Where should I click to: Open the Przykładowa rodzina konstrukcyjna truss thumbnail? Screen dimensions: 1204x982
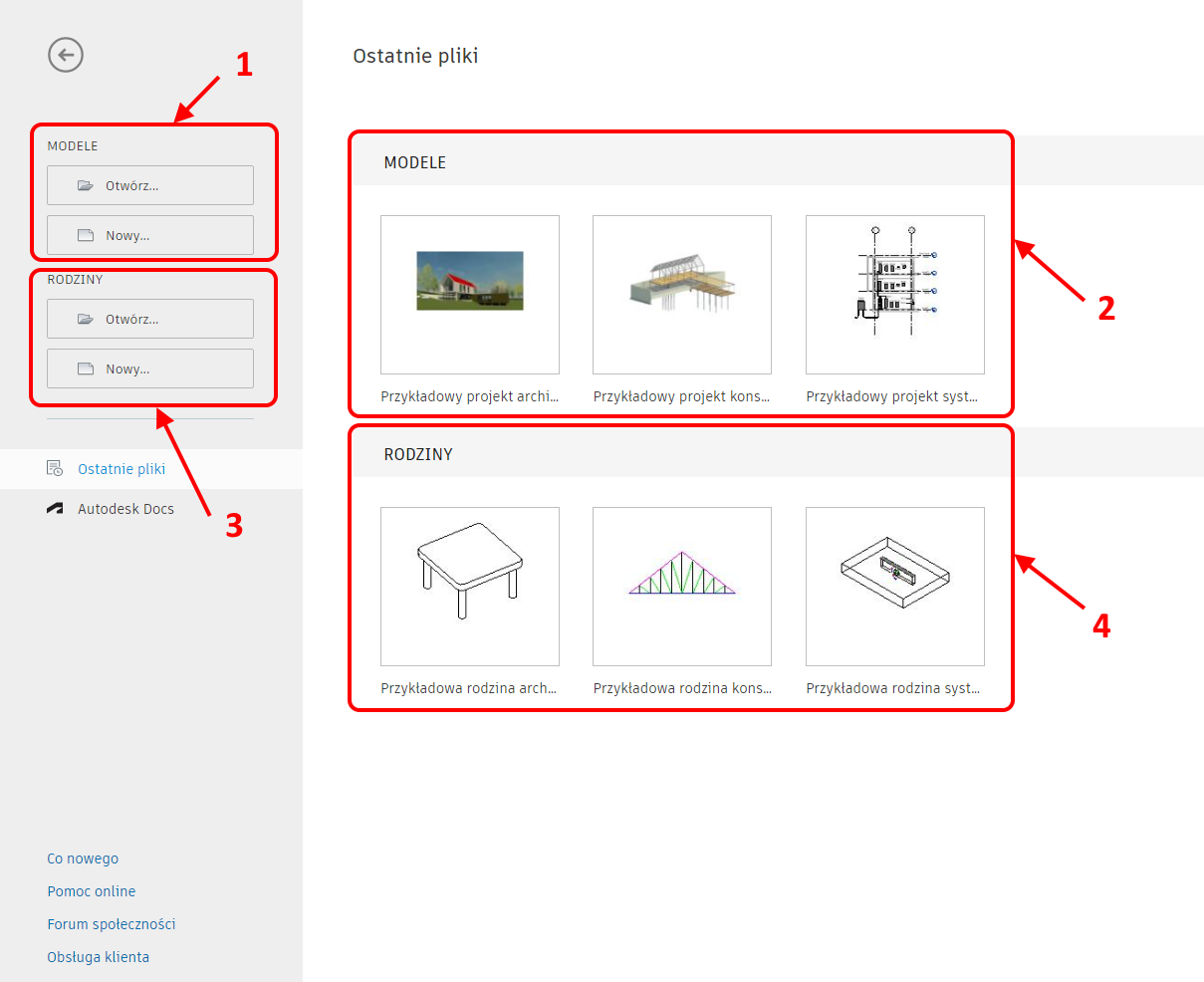point(681,586)
